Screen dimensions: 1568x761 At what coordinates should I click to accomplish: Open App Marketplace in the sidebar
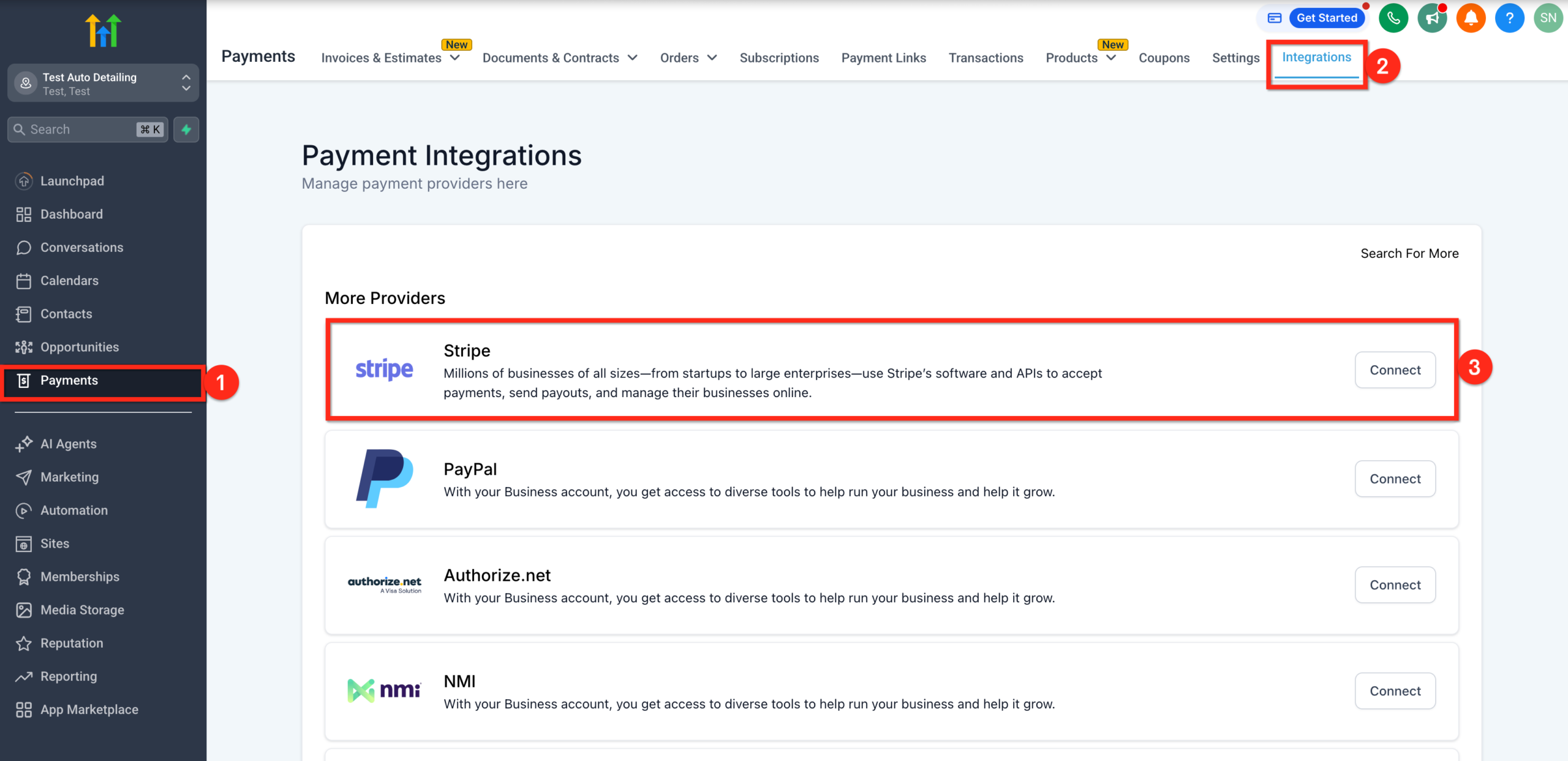tap(89, 709)
